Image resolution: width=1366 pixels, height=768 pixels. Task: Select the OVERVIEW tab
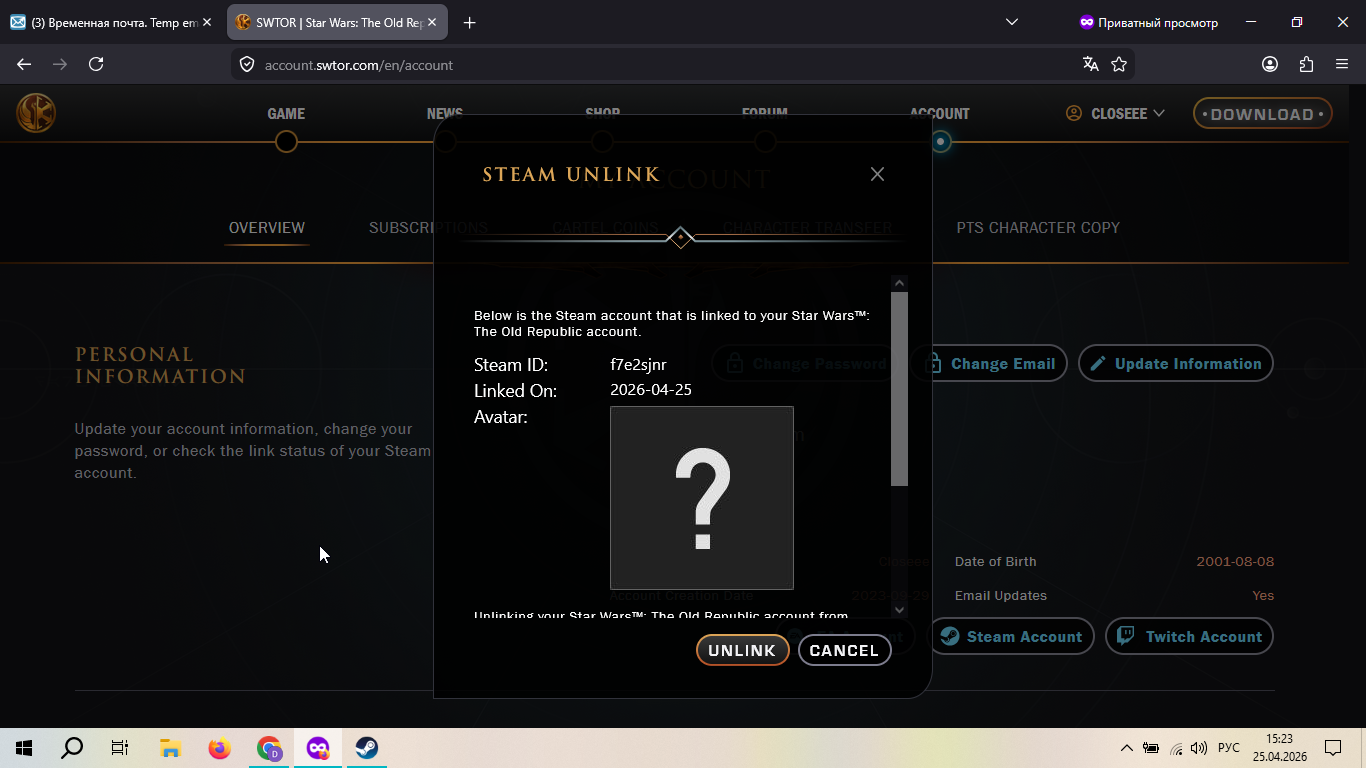click(x=267, y=227)
